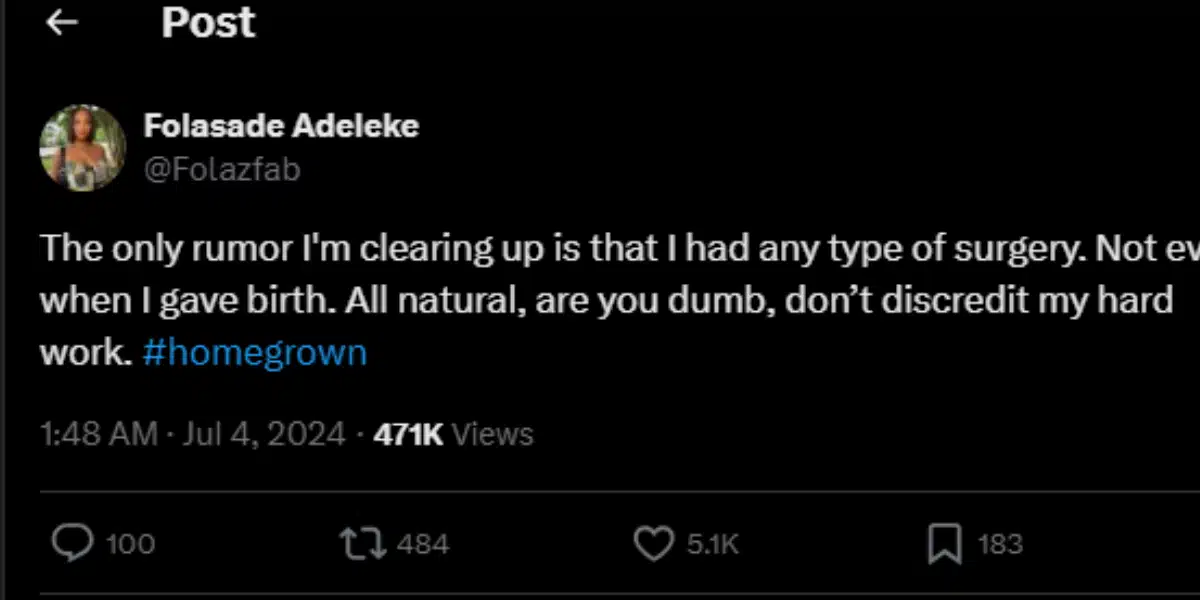Click the 183 bookmarks count
1200x600 pixels.
coord(999,544)
